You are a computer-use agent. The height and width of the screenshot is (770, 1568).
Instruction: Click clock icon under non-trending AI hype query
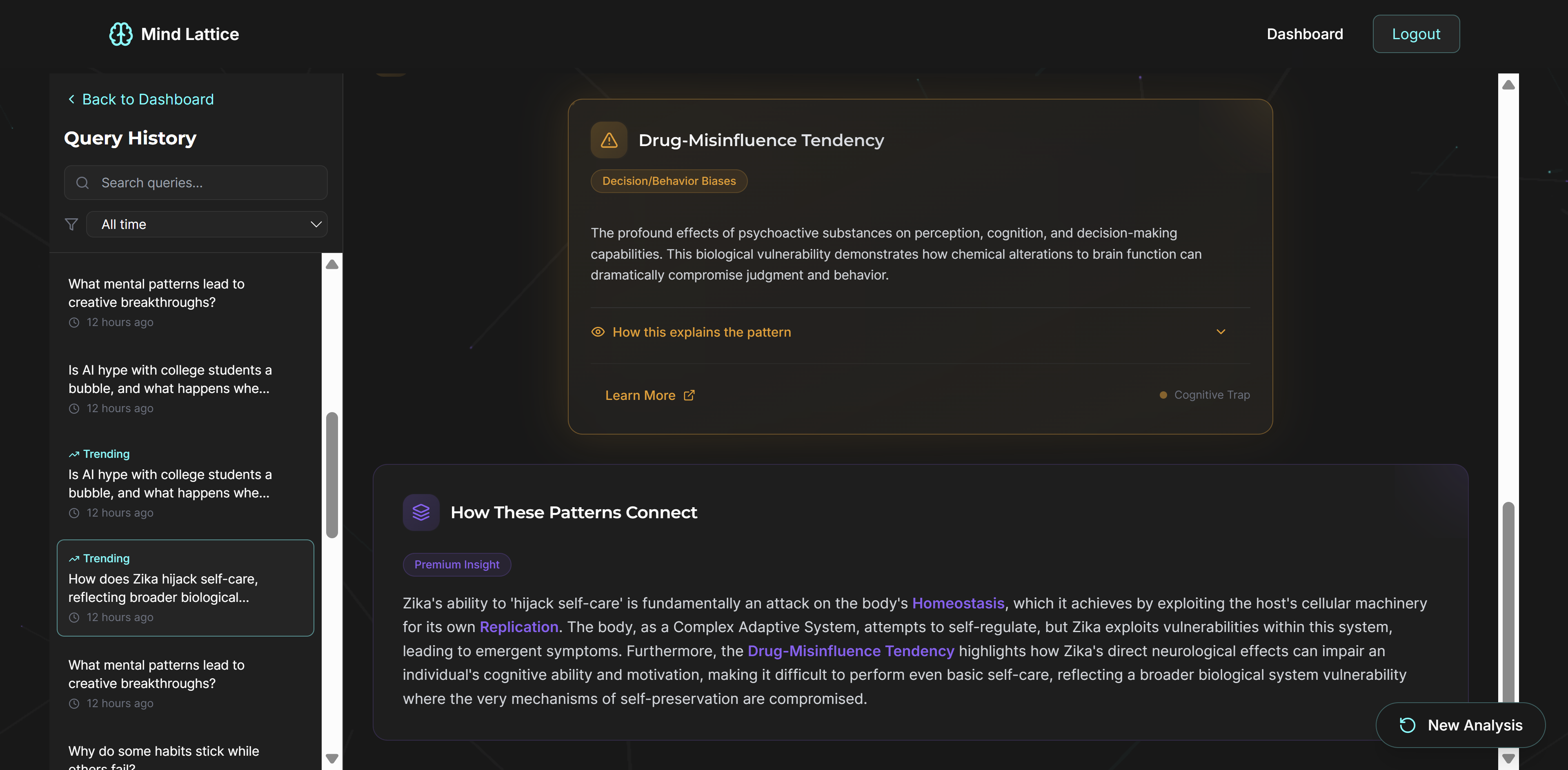[74, 409]
